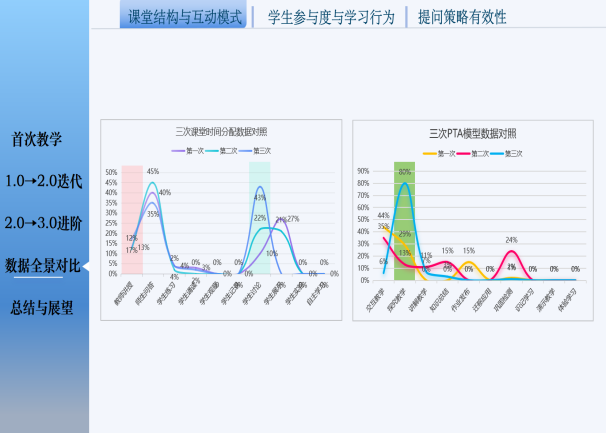Click the pink highlighted band in time chart

(132, 220)
